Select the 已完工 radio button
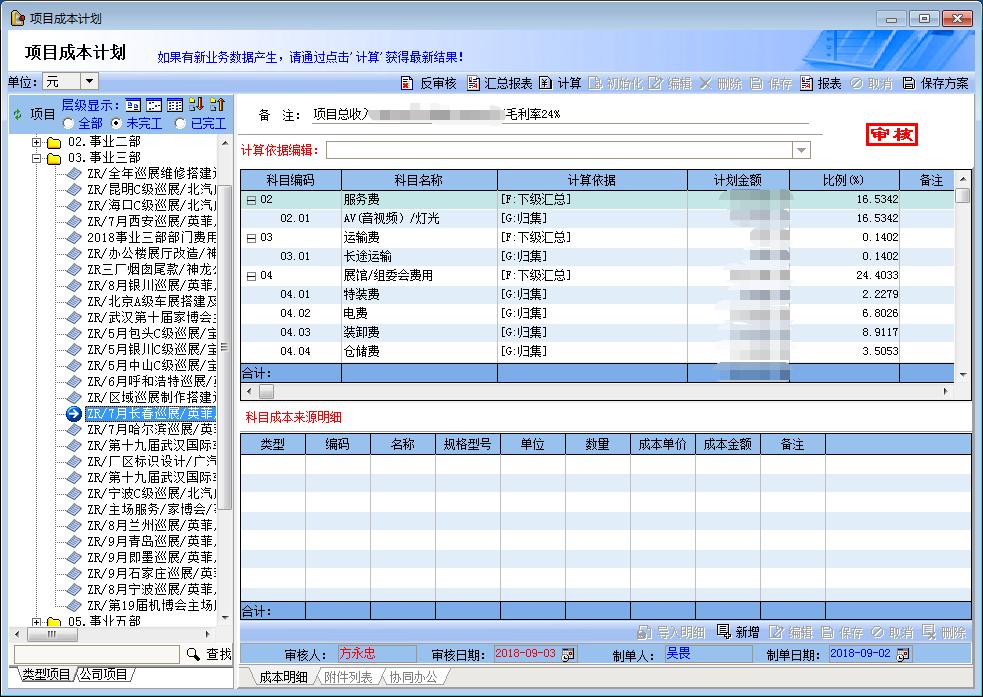 tap(180, 123)
